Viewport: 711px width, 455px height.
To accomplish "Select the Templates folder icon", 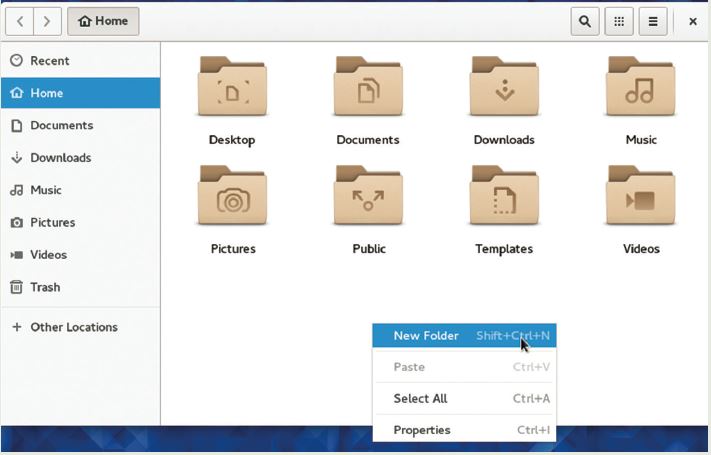I will point(504,196).
